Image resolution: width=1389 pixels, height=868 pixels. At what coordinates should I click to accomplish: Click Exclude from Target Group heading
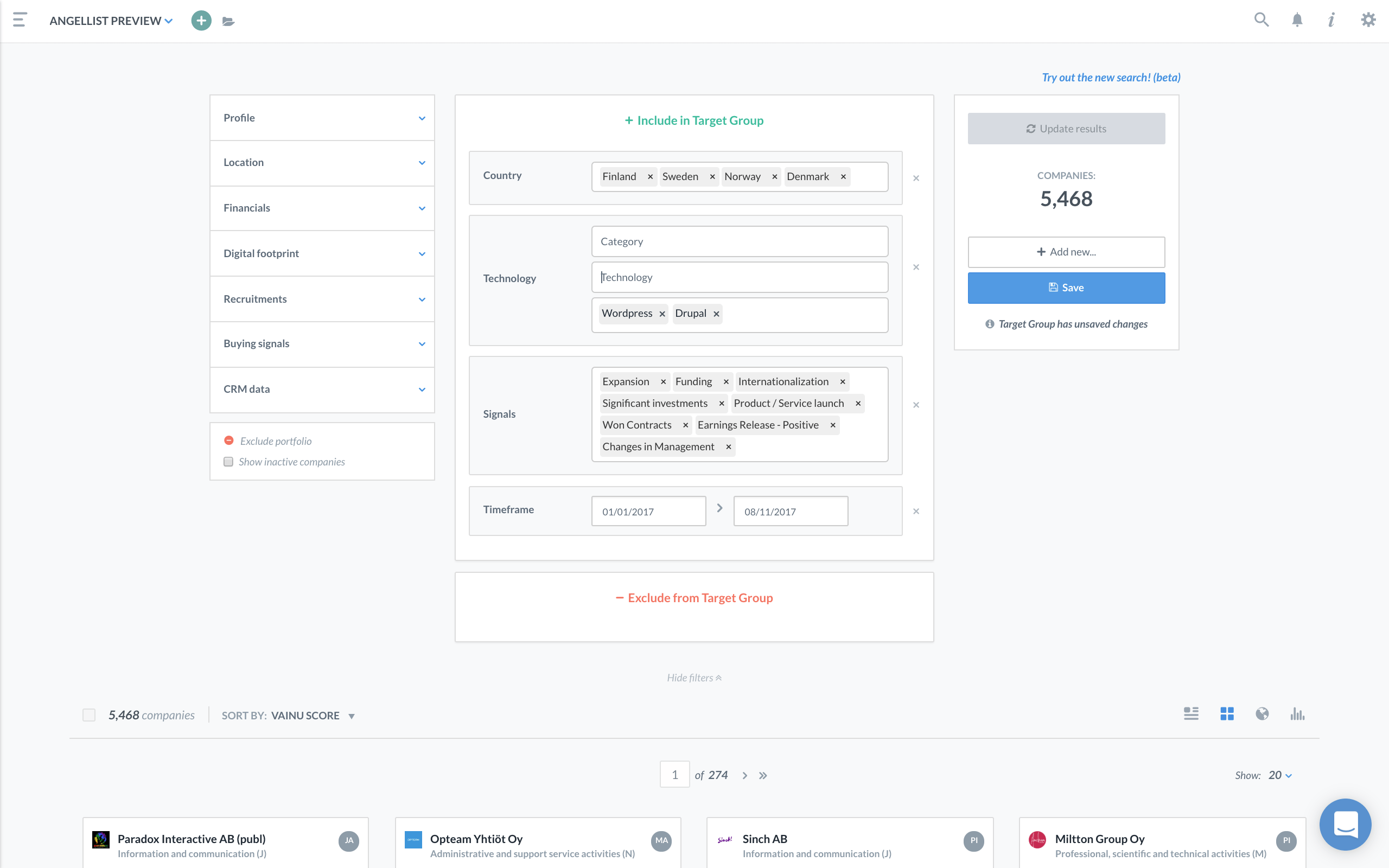[x=694, y=598]
